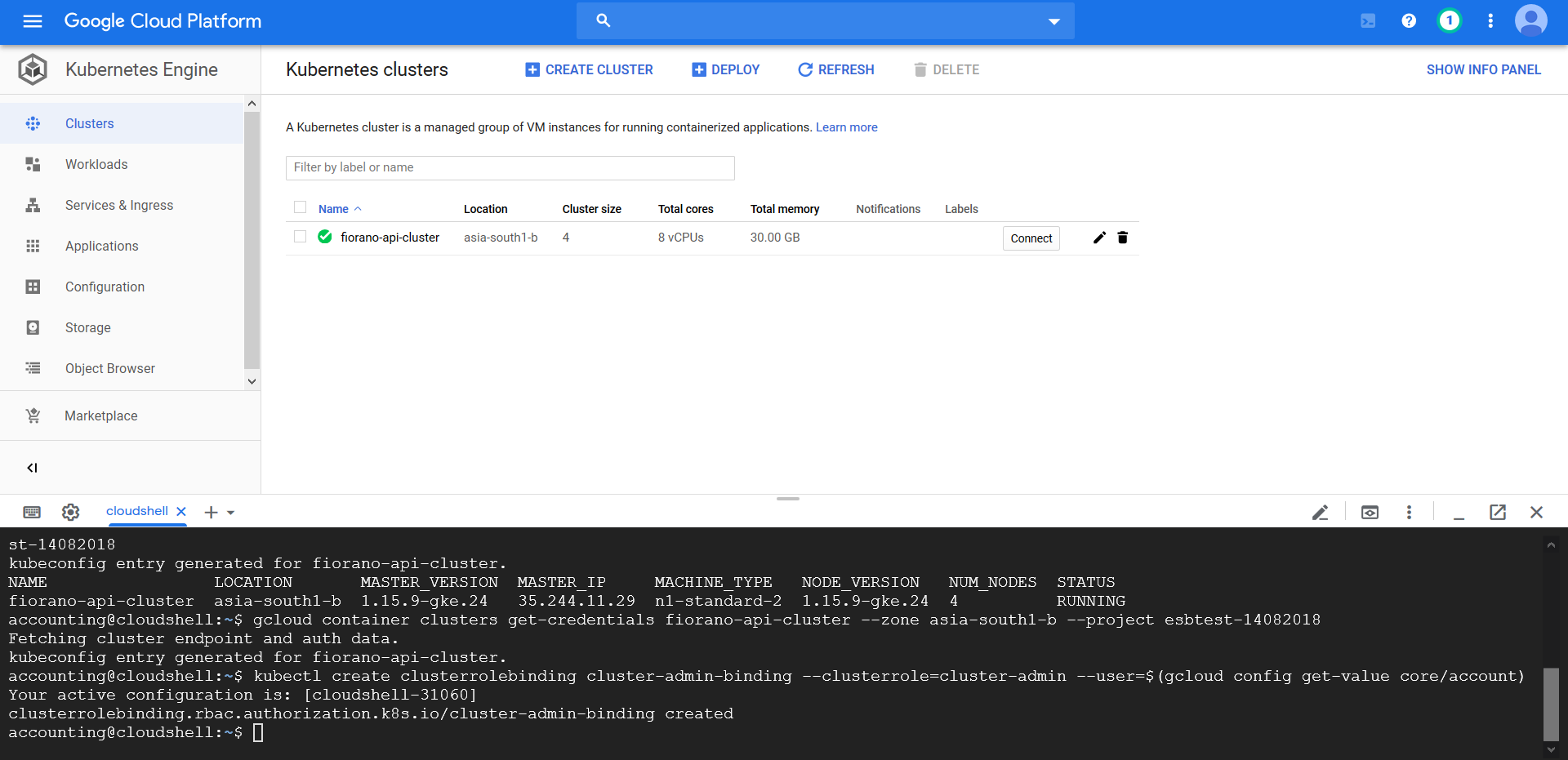Viewport: 1568px width, 760px height.
Task: Close the cloudshell tab
Action: [x=181, y=511]
